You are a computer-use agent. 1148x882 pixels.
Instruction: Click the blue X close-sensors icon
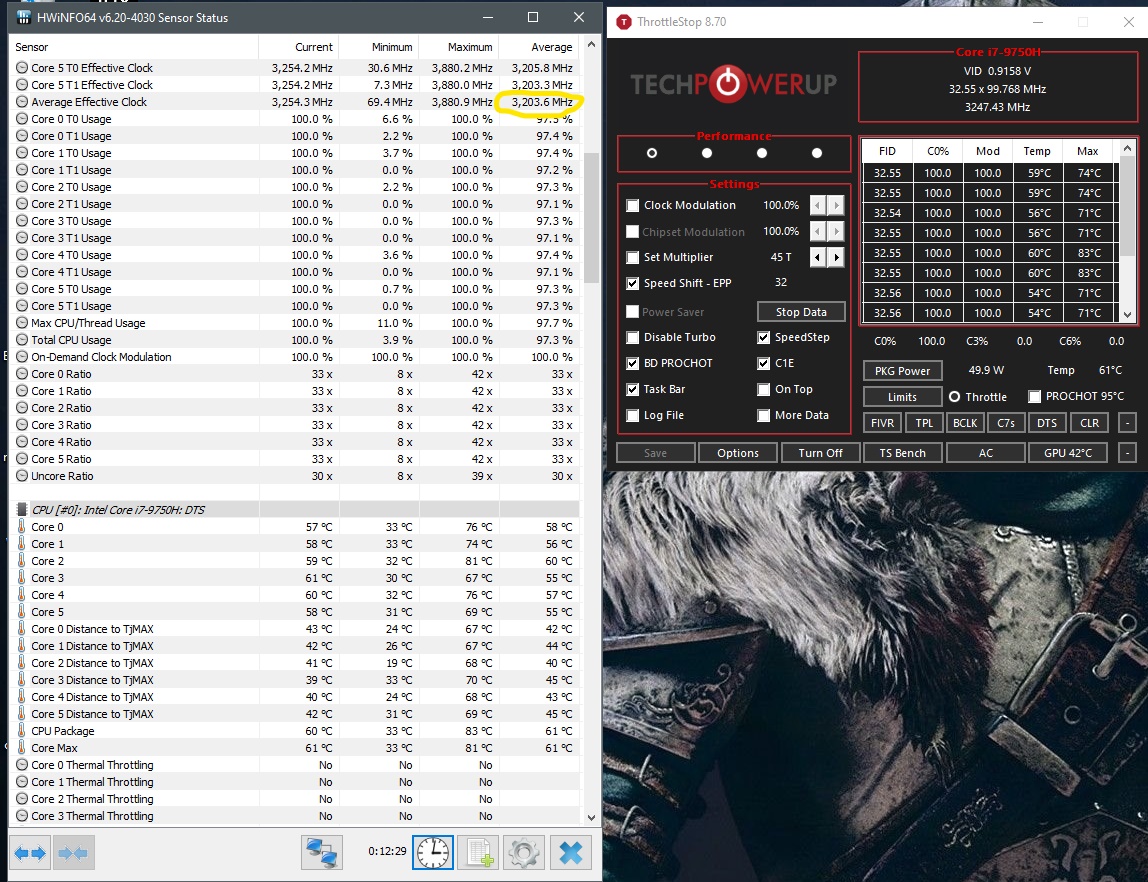570,853
